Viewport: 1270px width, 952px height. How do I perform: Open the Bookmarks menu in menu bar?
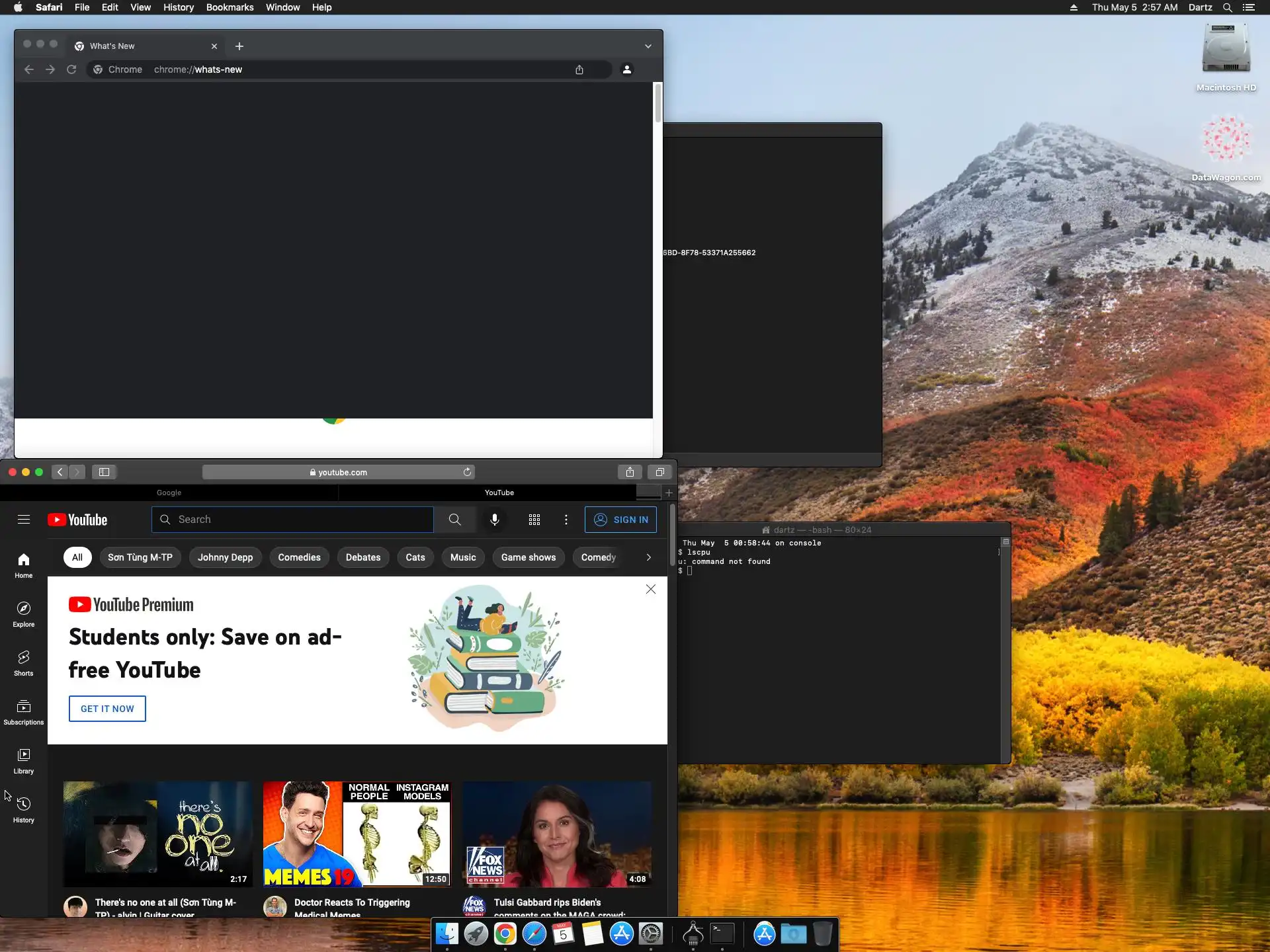(x=230, y=7)
